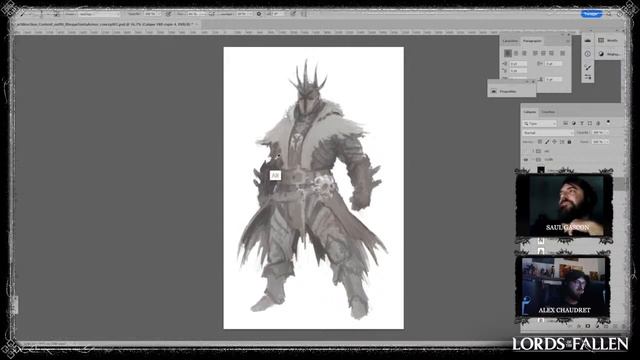
Task: Edit the space after paragraph field
Action: [553, 79]
